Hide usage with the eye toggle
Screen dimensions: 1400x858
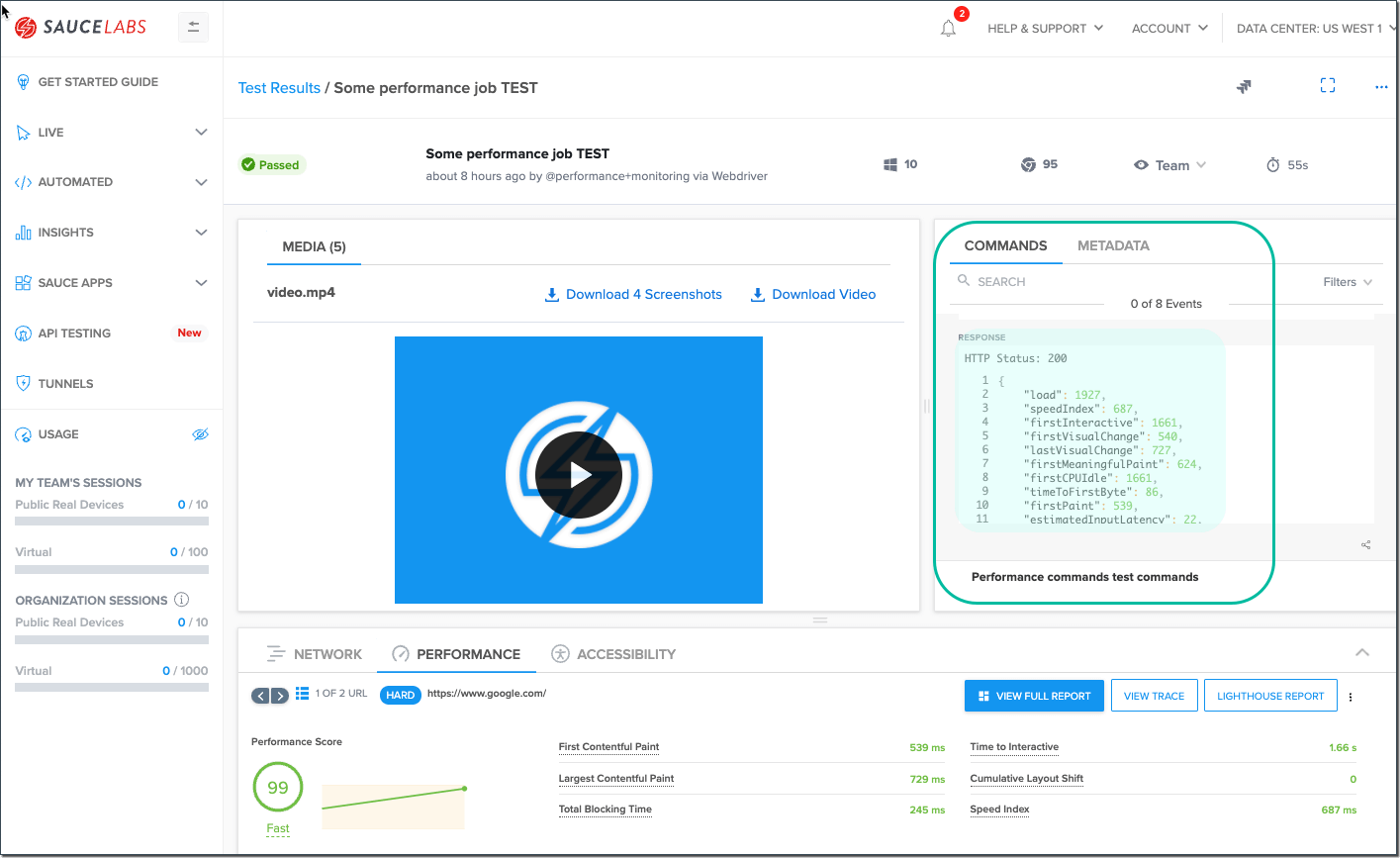pyautogui.click(x=200, y=433)
